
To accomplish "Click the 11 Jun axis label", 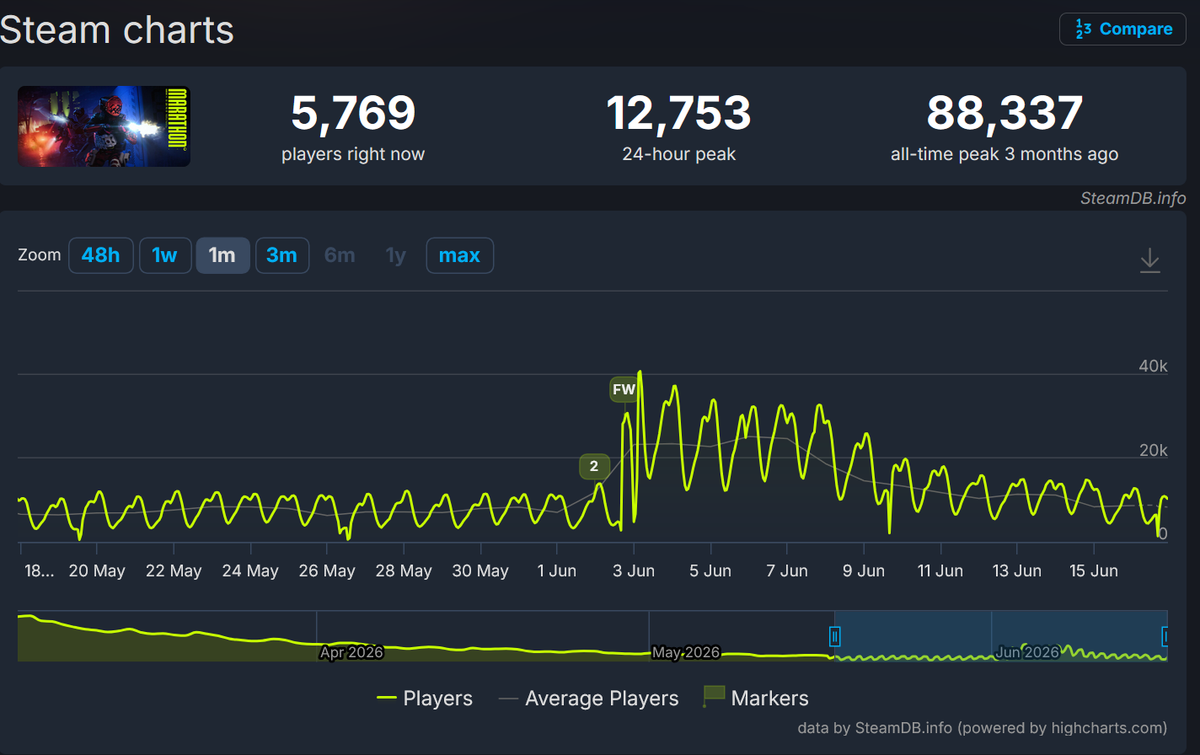I will point(940,571).
